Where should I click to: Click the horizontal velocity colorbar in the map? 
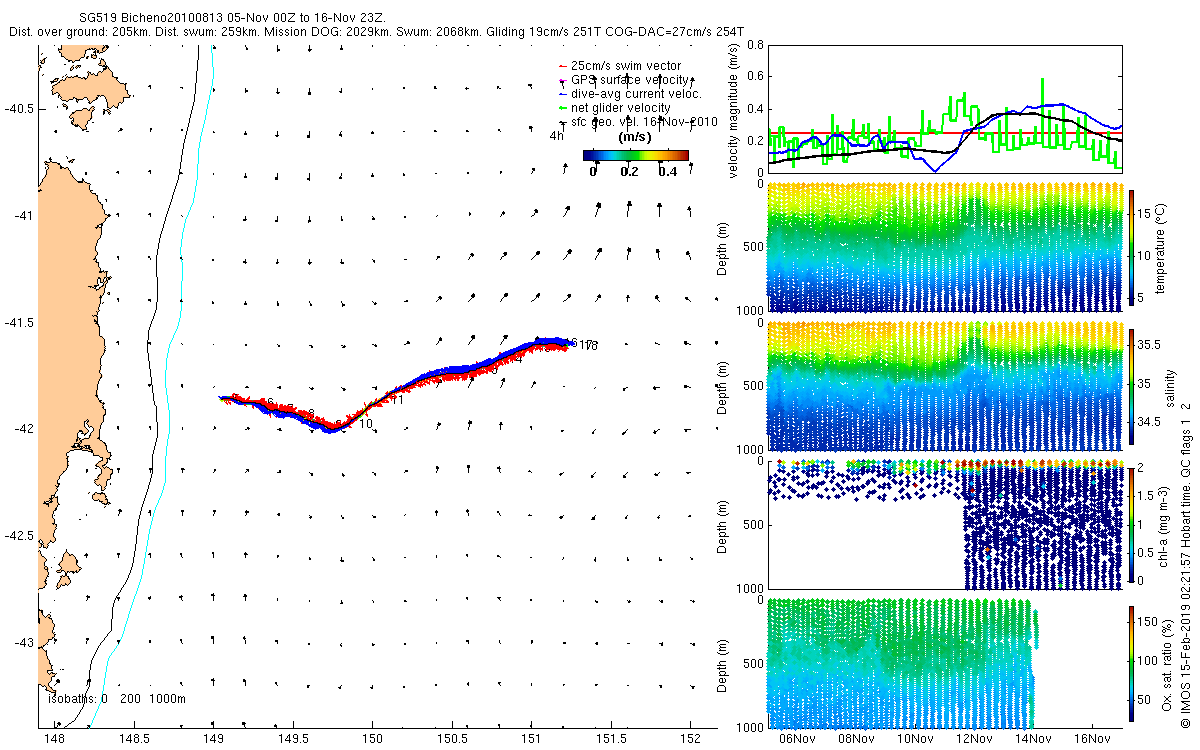pos(636,155)
